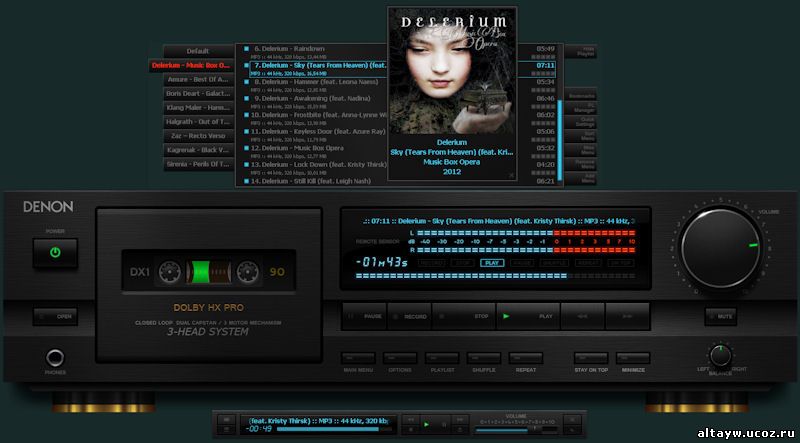
Task: Toggle SHUFFLE mode on the deck
Action: coord(484,358)
